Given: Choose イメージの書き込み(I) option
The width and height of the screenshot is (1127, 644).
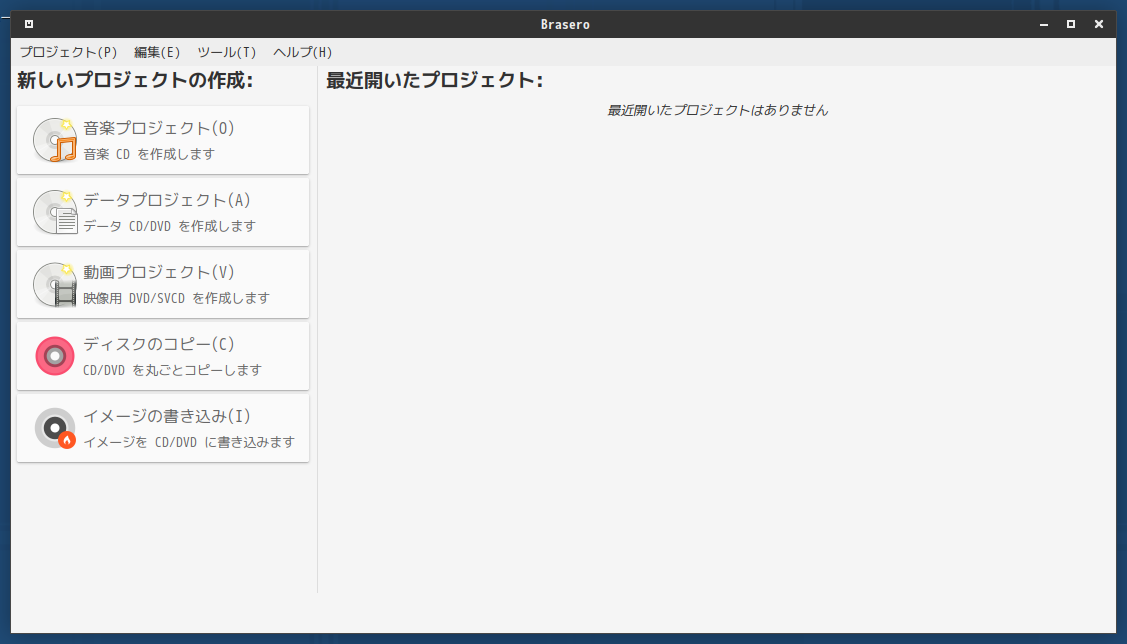Looking at the screenshot, I should coord(163,428).
